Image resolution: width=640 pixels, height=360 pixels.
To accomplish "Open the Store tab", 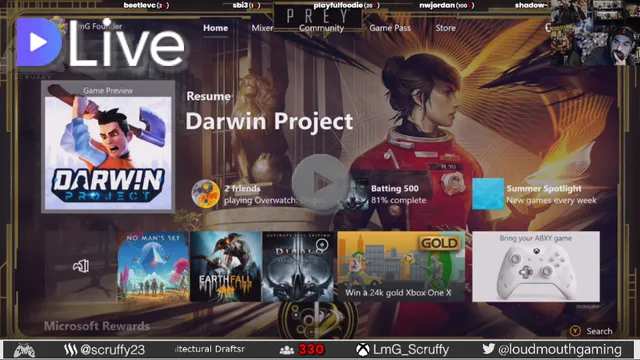I will click(445, 28).
